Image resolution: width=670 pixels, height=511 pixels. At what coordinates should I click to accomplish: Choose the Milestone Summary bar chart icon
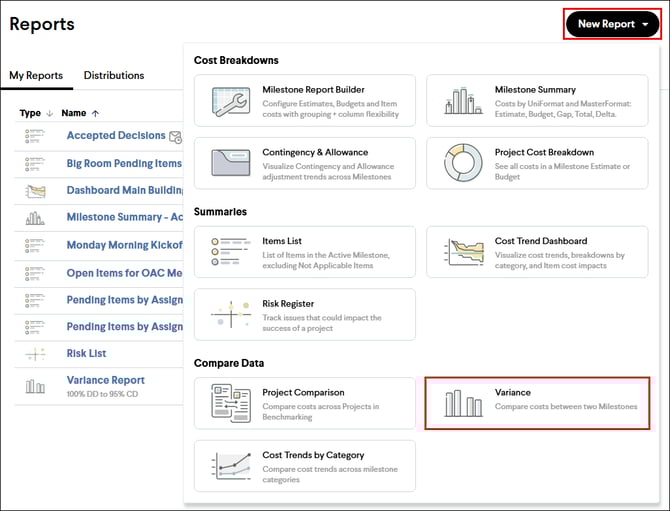pos(462,101)
